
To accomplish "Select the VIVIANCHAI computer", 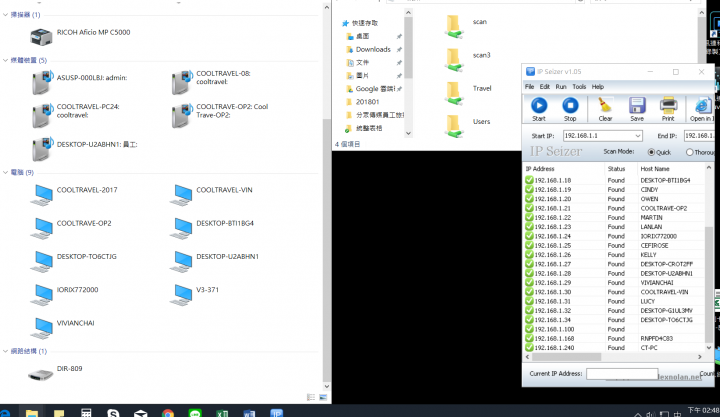I will click(63, 327).
